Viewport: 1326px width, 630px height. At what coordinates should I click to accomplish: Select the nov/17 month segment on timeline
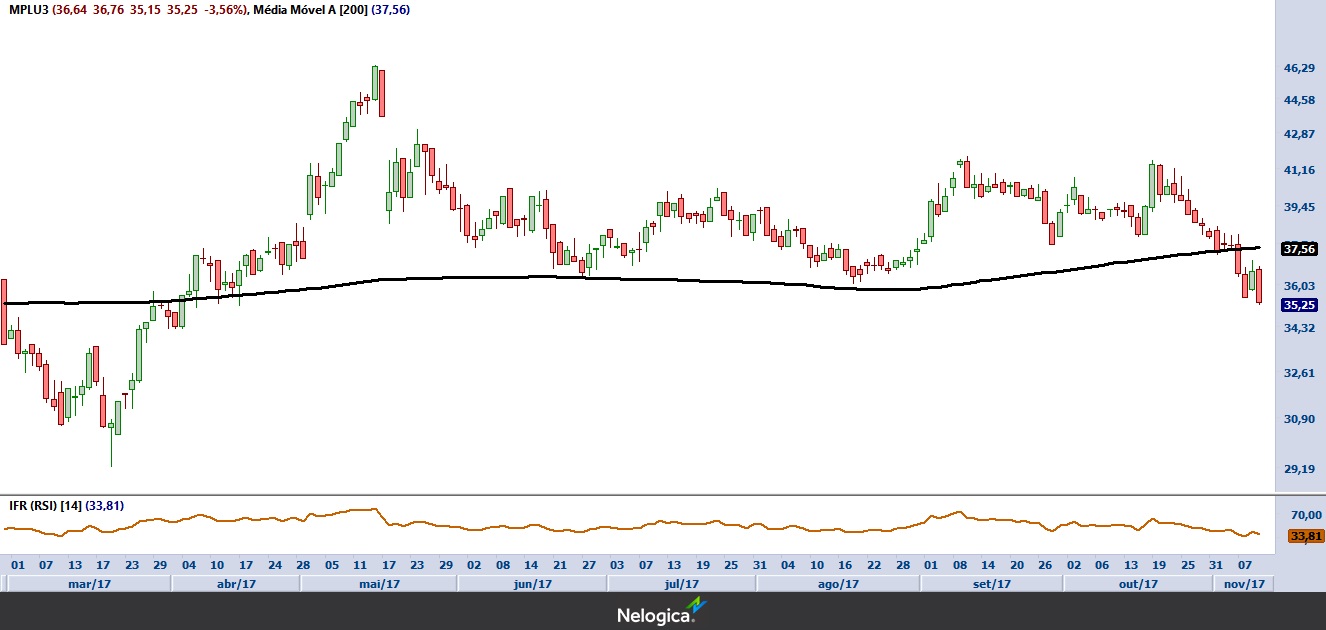pyautogui.click(x=1244, y=584)
